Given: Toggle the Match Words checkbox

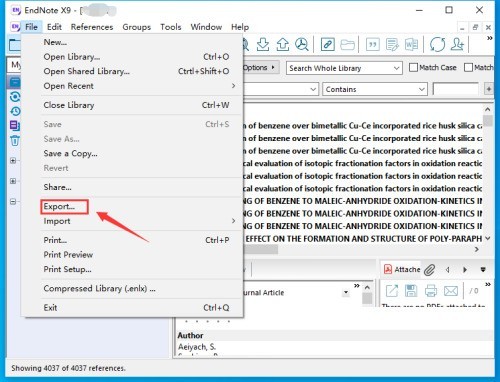Looking at the screenshot, I should tap(468, 68).
